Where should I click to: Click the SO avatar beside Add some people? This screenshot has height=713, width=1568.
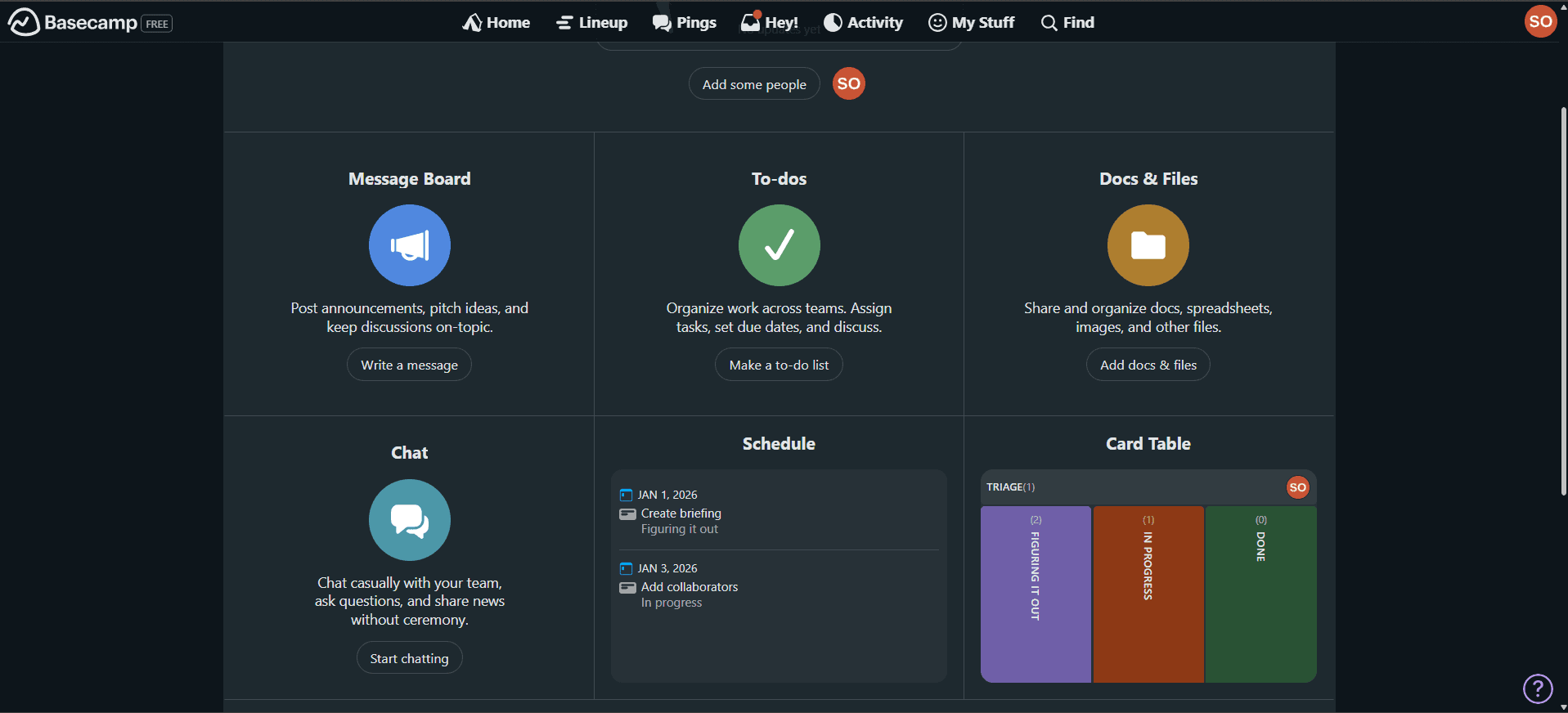coord(848,83)
